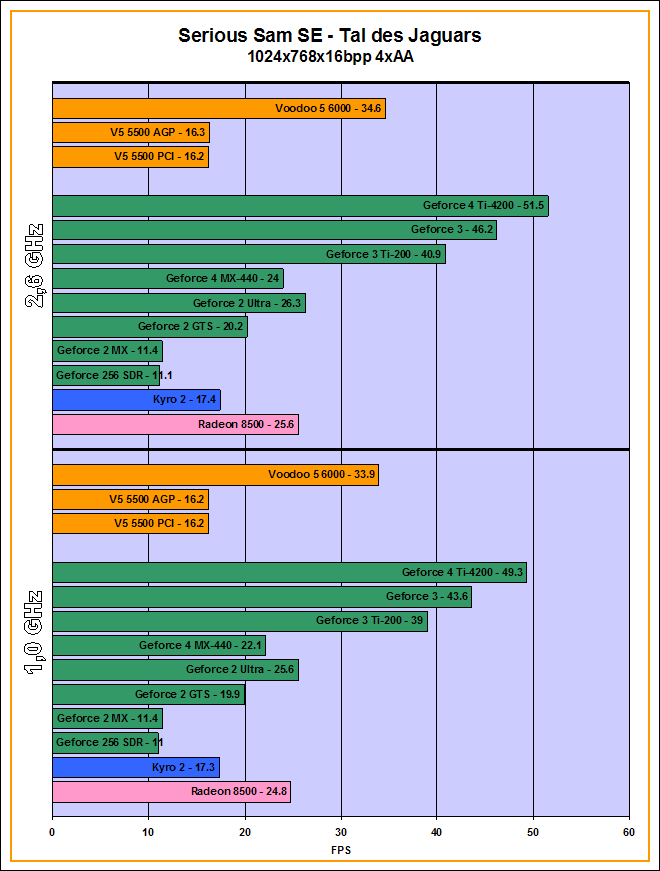Click the pink Radeon 8500 - 25.6 bar
Viewport: 660px width, 871px height.
[x=175, y=425]
